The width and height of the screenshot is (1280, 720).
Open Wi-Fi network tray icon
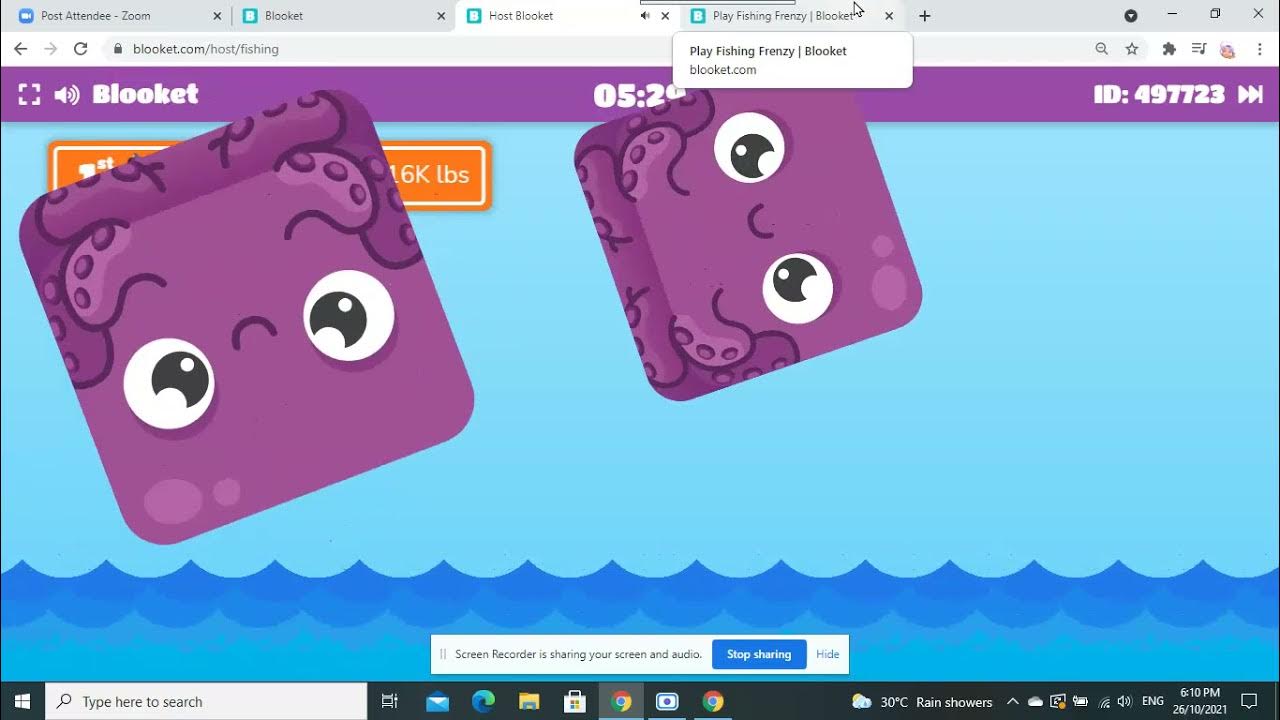[x=1104, y=701]
